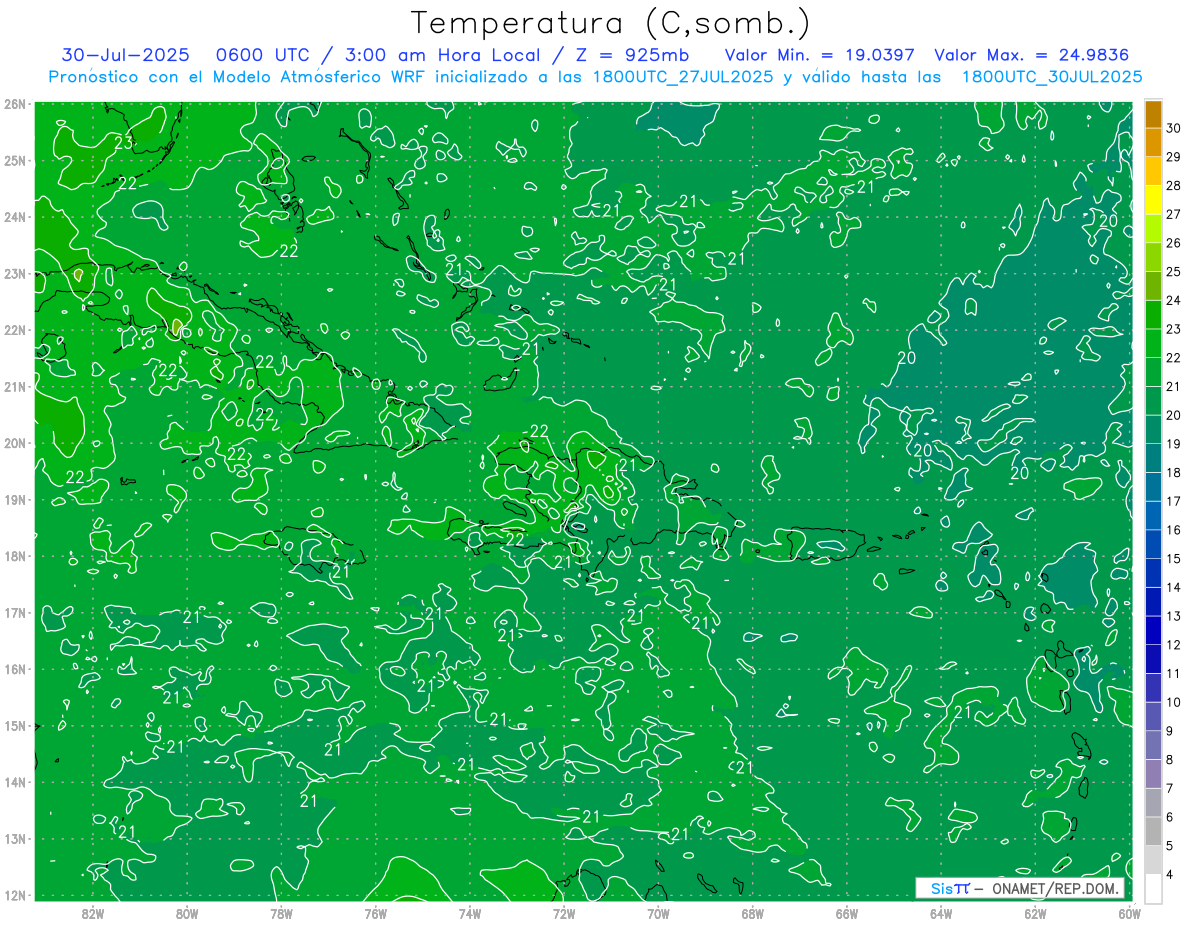Click the color bar scale label 15
Viewport: 1200px width, 927px height.
[1173, 559]
